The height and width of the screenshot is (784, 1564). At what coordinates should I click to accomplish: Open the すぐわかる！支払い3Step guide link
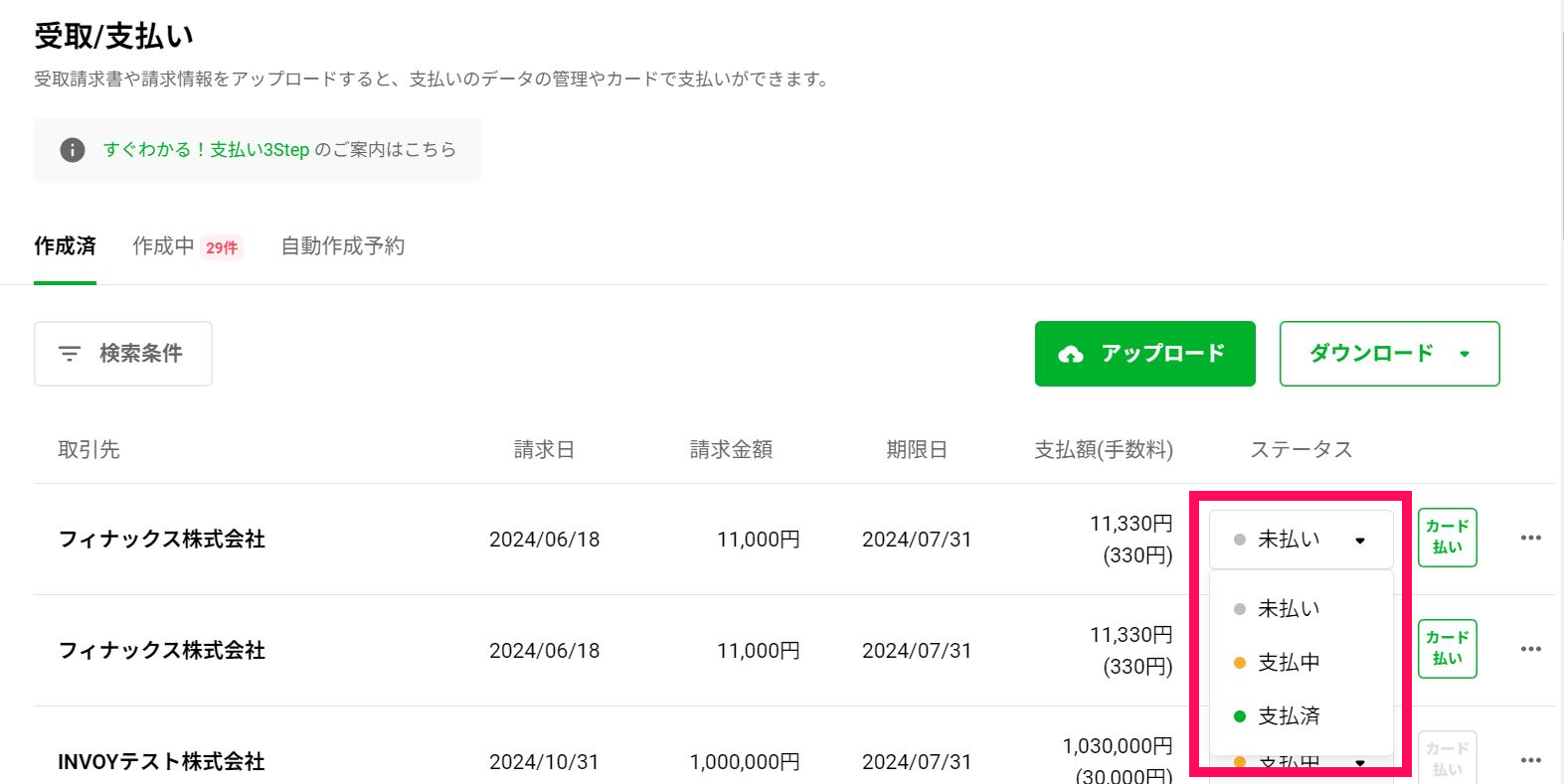tap(207, 150)
